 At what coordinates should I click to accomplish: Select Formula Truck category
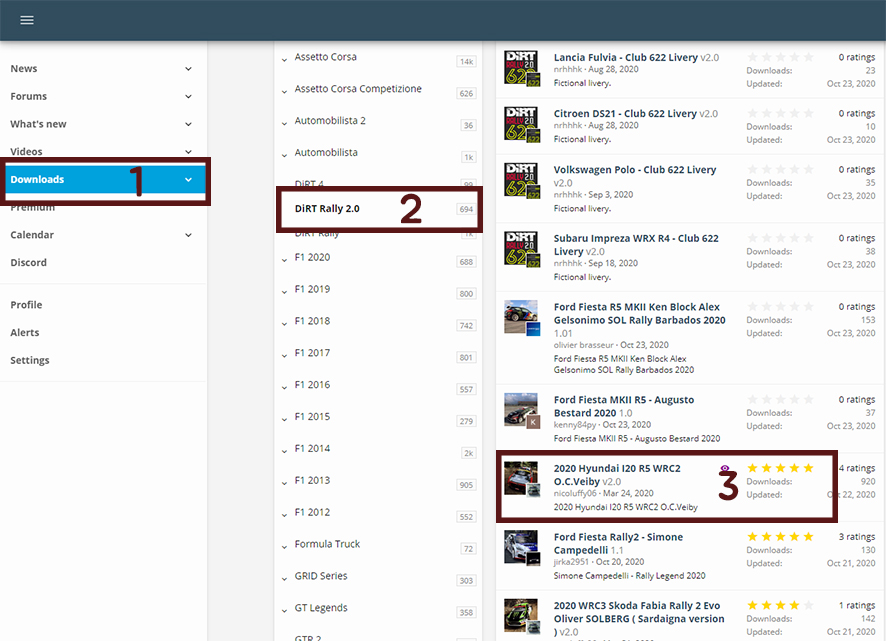[x=327, y=544]
